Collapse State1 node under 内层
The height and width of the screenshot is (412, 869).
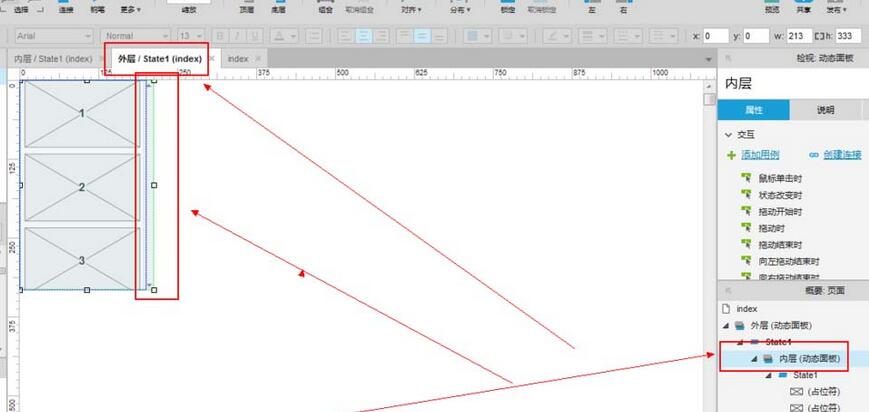(x=768, y=375)
